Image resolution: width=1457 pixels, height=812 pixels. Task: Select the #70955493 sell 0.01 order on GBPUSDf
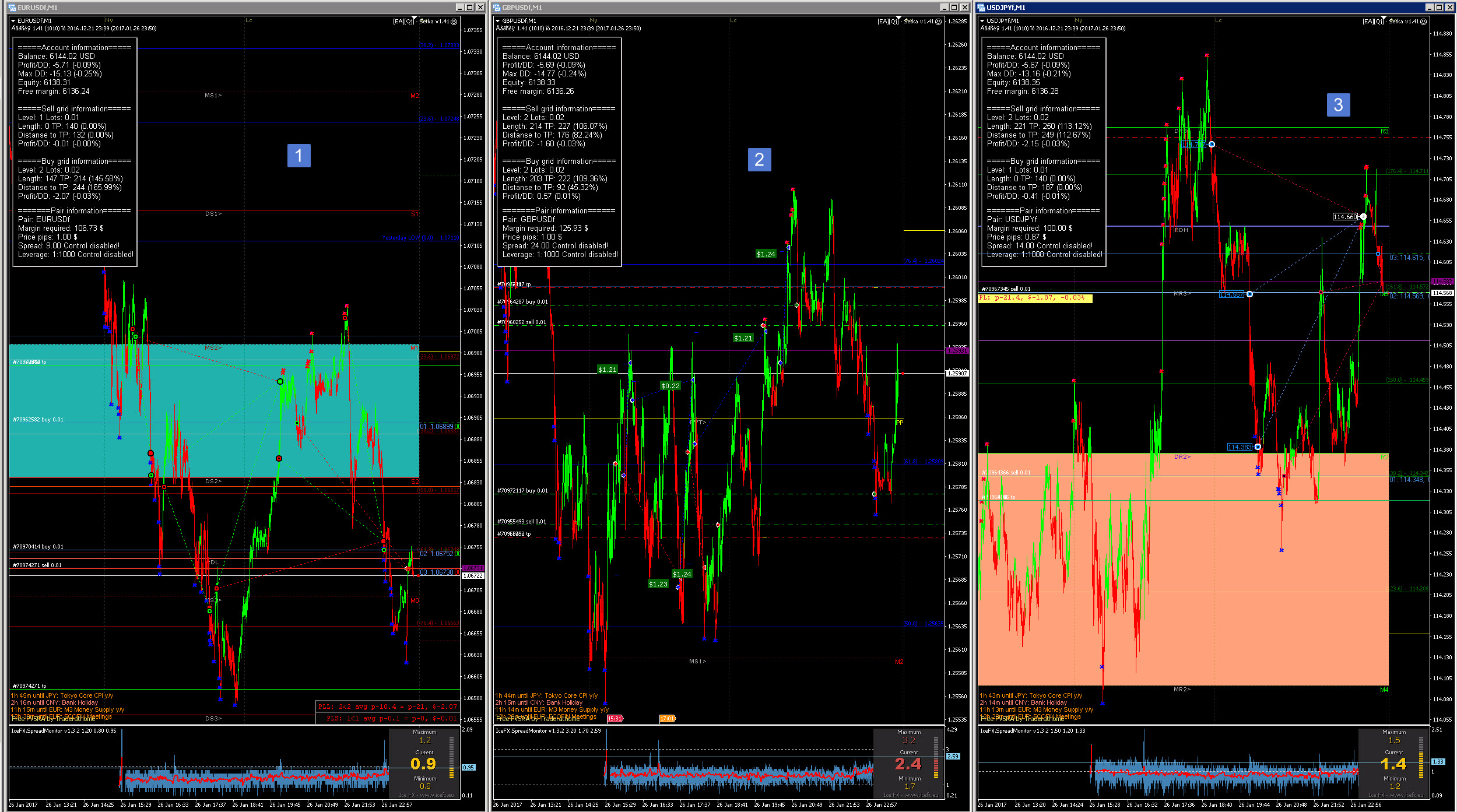pos(522,522)
